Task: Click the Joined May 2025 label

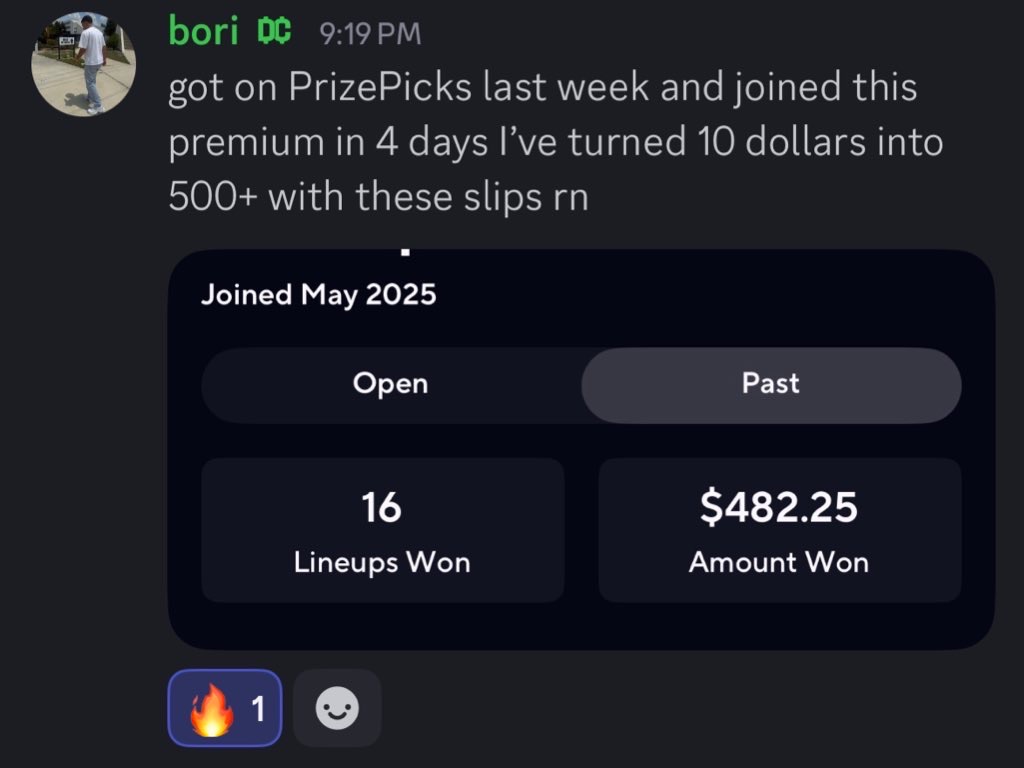Action: (318, 295)
